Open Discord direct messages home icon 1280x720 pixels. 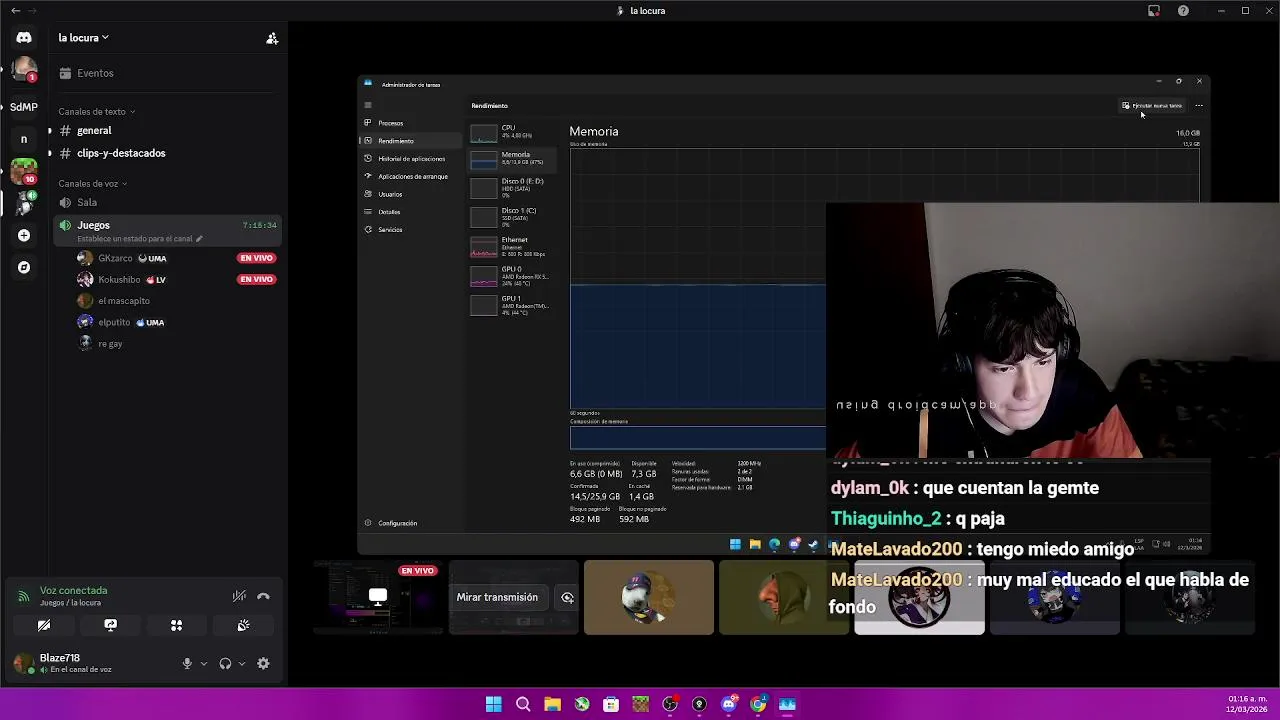24,38
